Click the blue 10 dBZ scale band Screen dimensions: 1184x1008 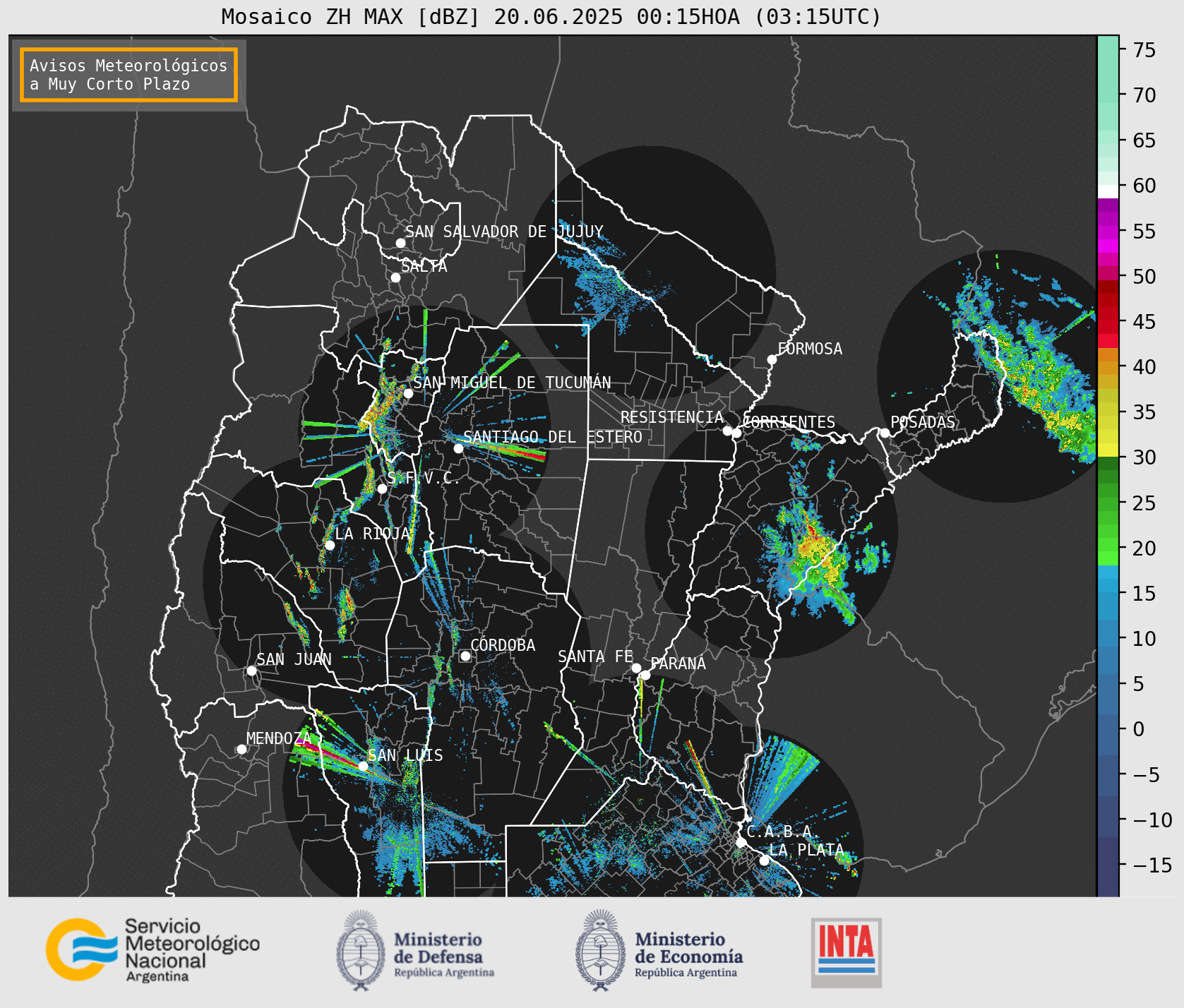(1108, 633)
